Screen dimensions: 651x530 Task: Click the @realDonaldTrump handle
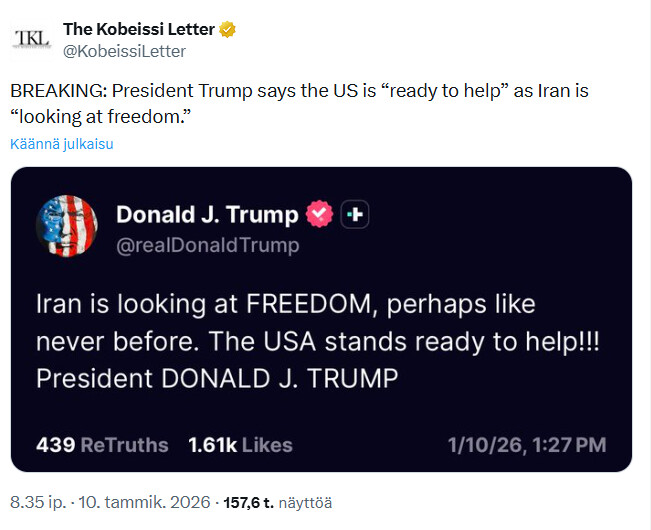click(208, 244)
